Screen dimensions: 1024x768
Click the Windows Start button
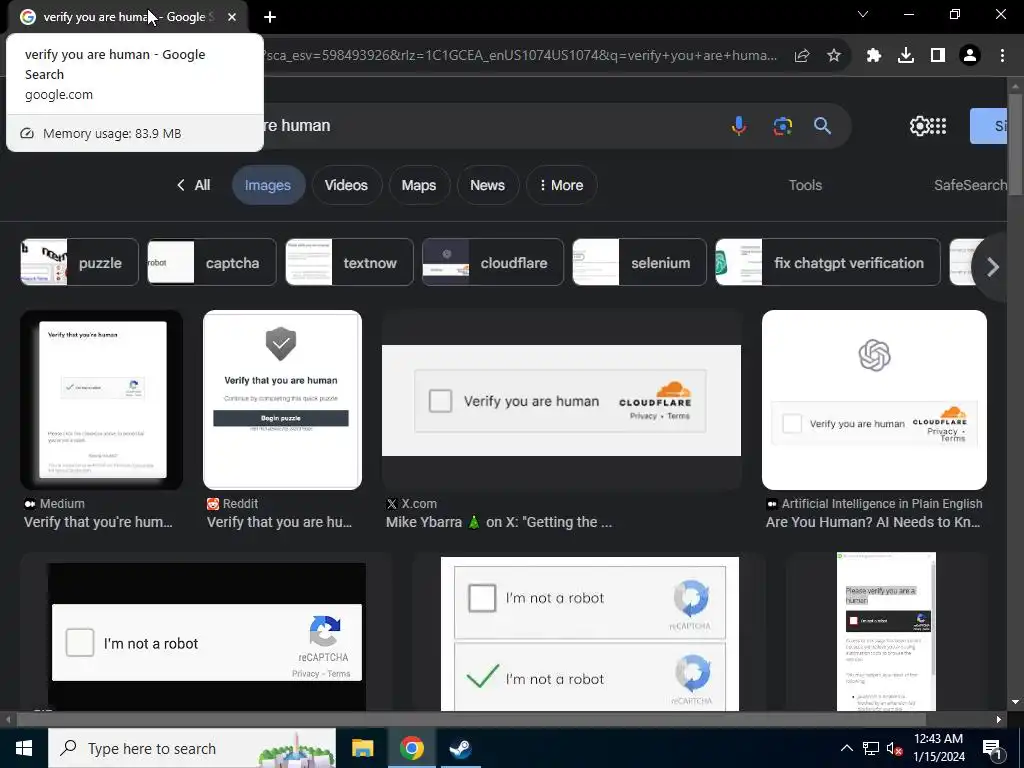24,748
